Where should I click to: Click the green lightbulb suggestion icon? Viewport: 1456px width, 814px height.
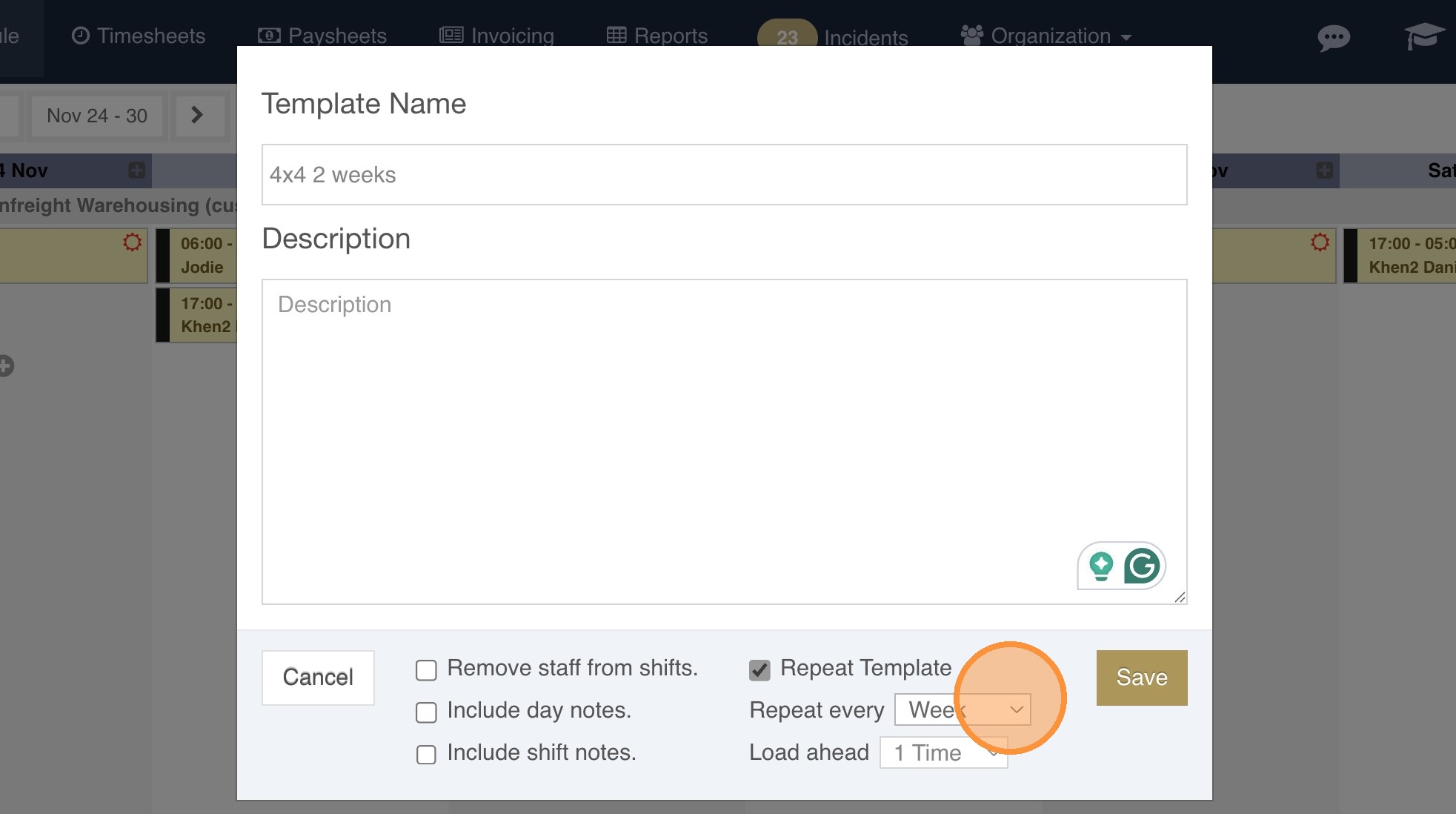(1101, 566)
